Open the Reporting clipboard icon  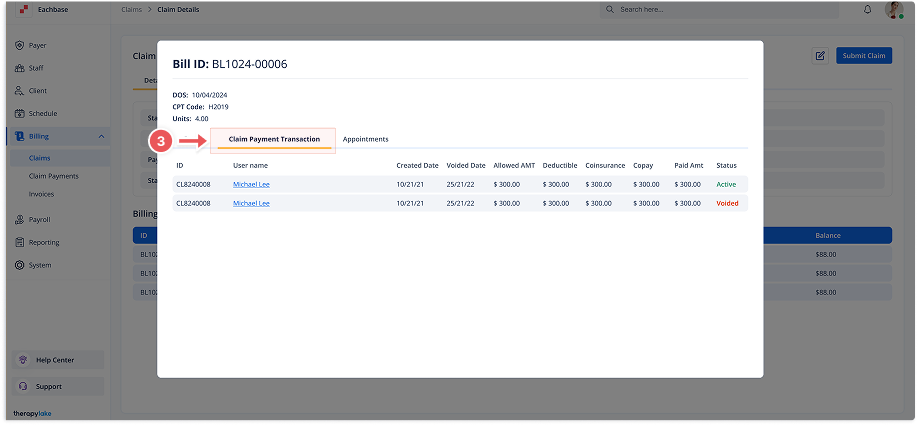[19, 242]
